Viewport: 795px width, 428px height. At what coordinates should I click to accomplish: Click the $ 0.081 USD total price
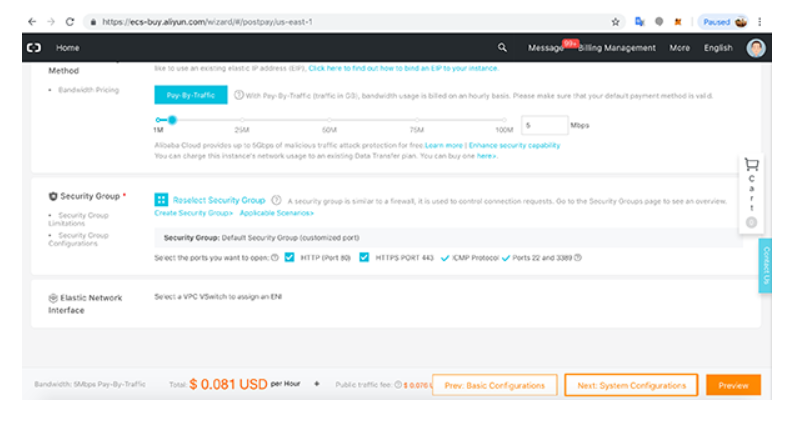click(228, 384)
